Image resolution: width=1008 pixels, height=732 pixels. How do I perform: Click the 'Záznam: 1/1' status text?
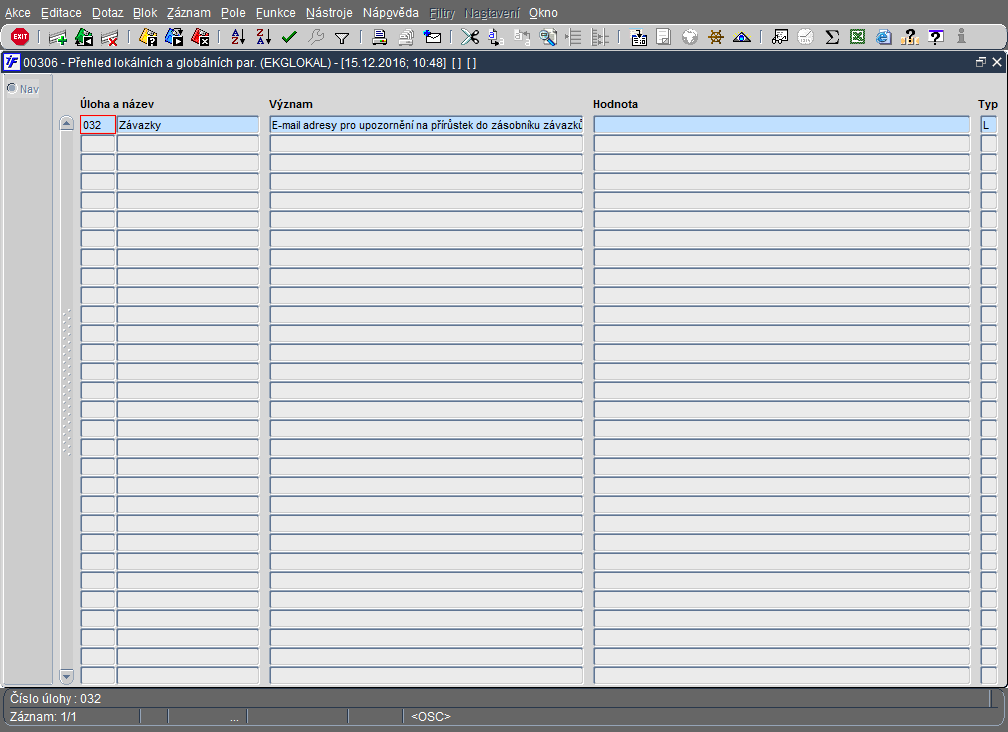(43, 717)
